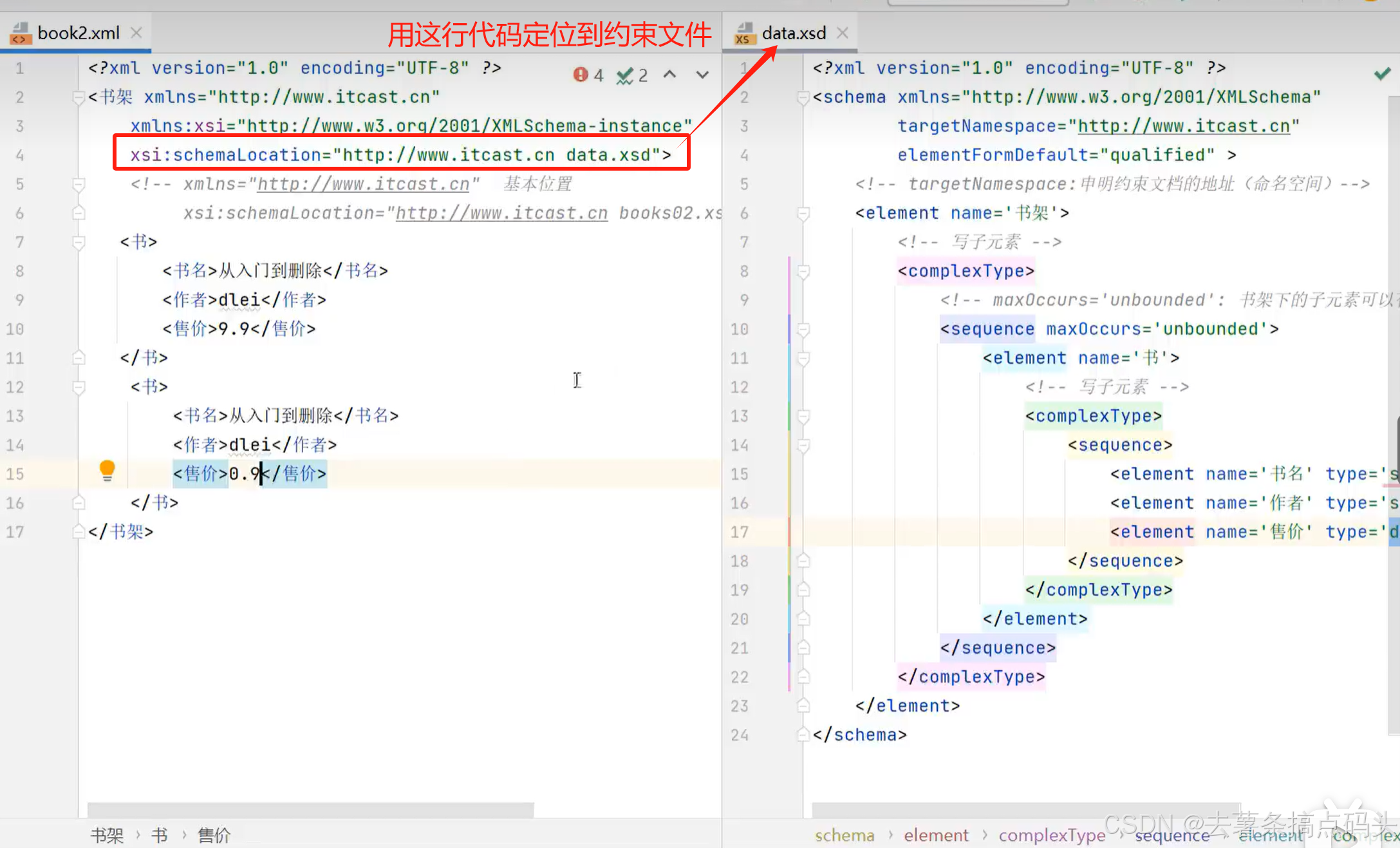Image resolution: width=1400 pixels, height=848 pixels.
Task: Collapse the complexType fold at line 8 in data.xsd
Action: [803, 271]
